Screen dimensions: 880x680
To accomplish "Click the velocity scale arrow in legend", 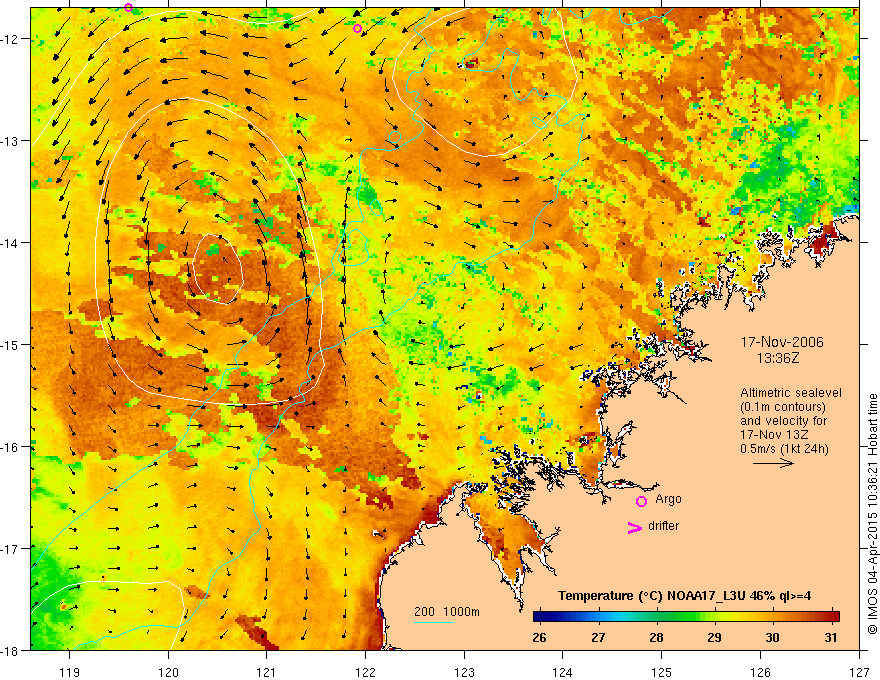I will tap(773, 463).
